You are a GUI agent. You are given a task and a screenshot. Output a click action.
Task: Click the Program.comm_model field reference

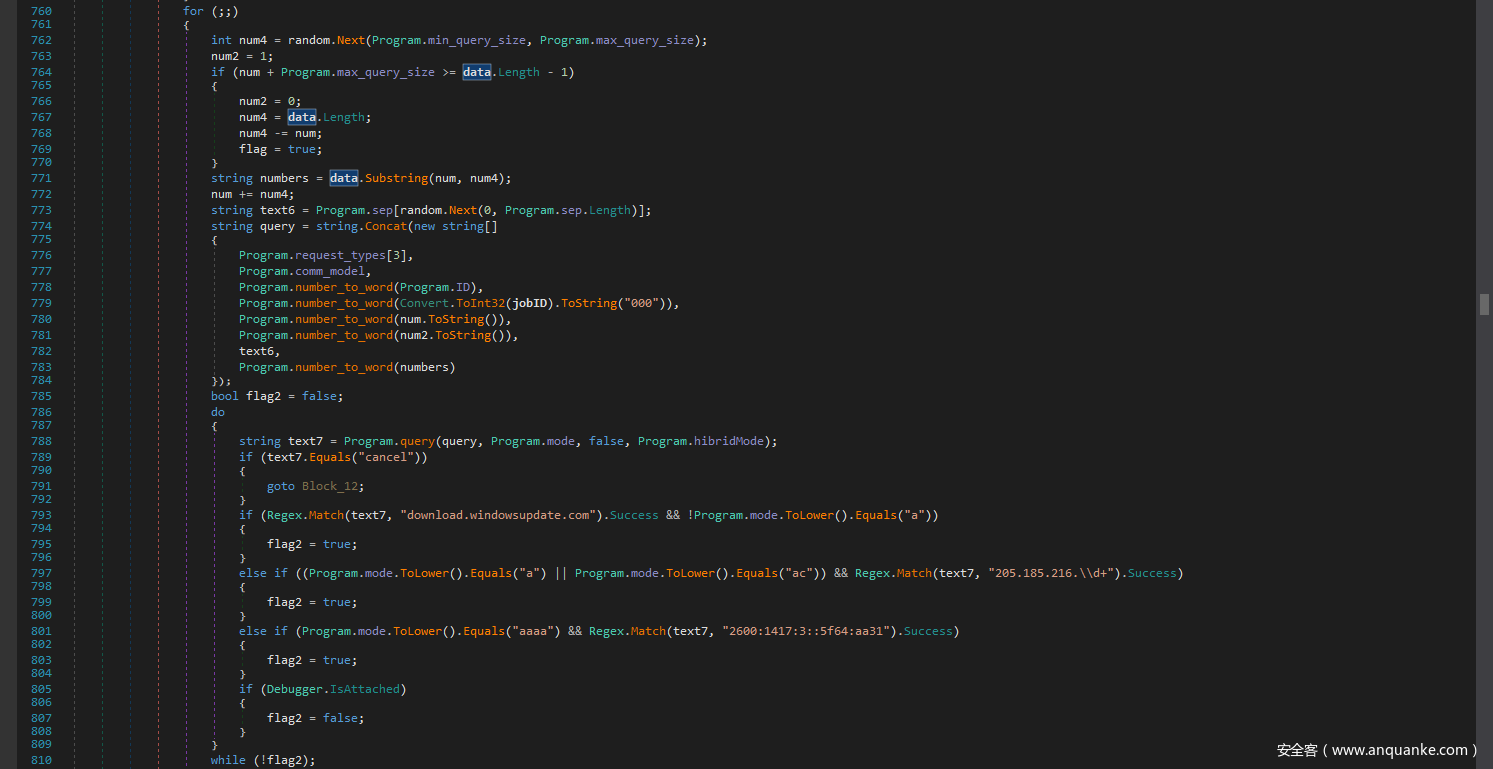pos(304,271)
